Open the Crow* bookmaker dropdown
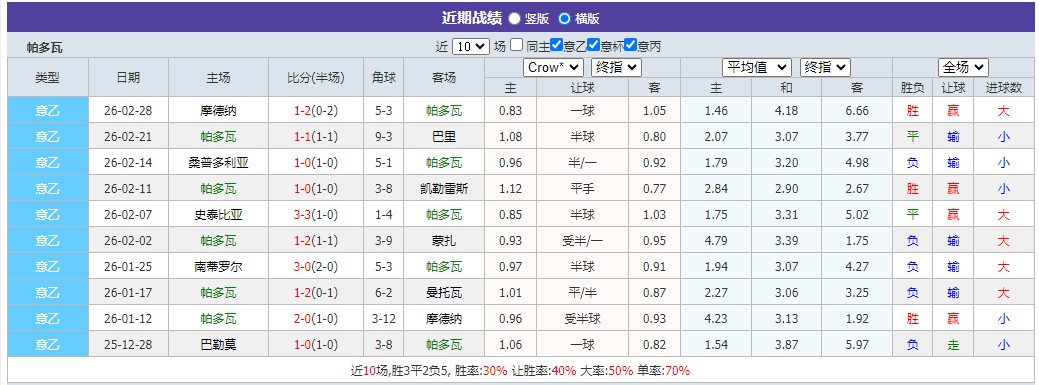Viewport: 1039px width, 385px height. pyautogui.click(x=553, y=68)
